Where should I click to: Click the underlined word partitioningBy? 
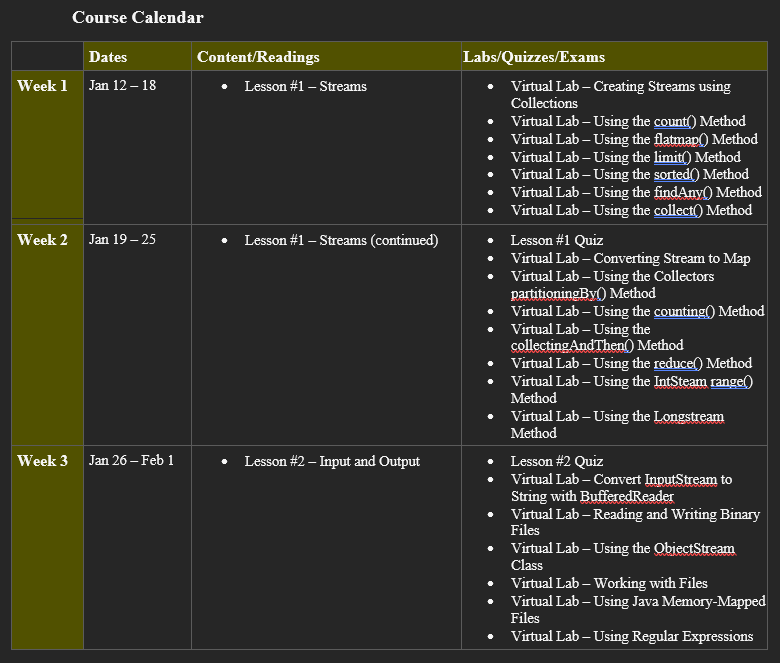tap(553, 293)
